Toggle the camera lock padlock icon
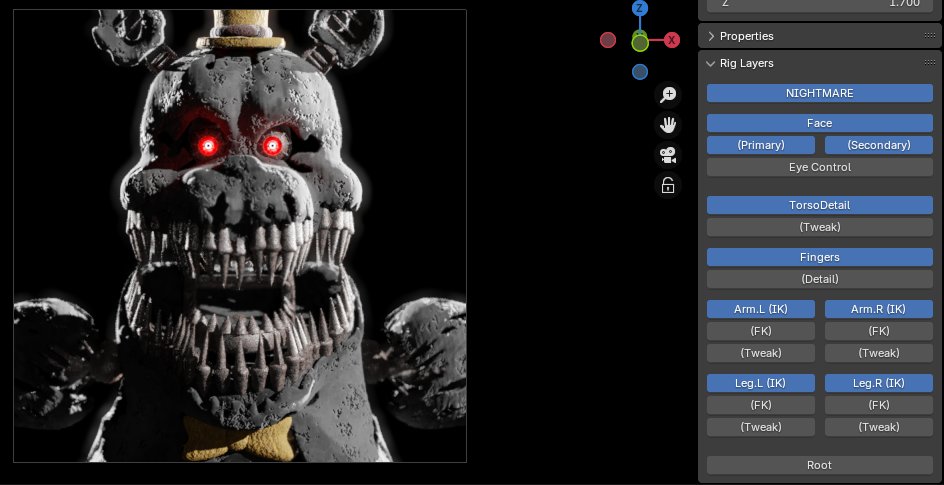944x485 pixels. point(668,185)
